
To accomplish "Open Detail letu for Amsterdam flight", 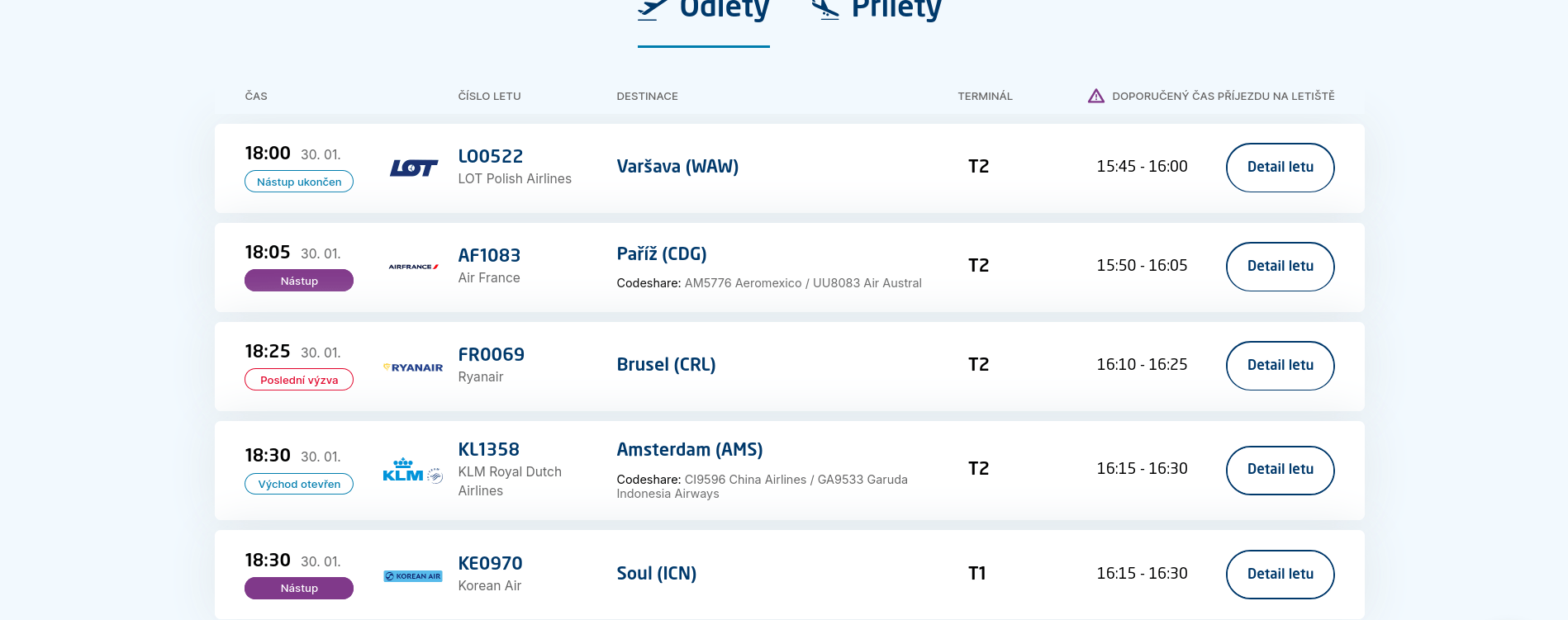I will point(1280,471).
